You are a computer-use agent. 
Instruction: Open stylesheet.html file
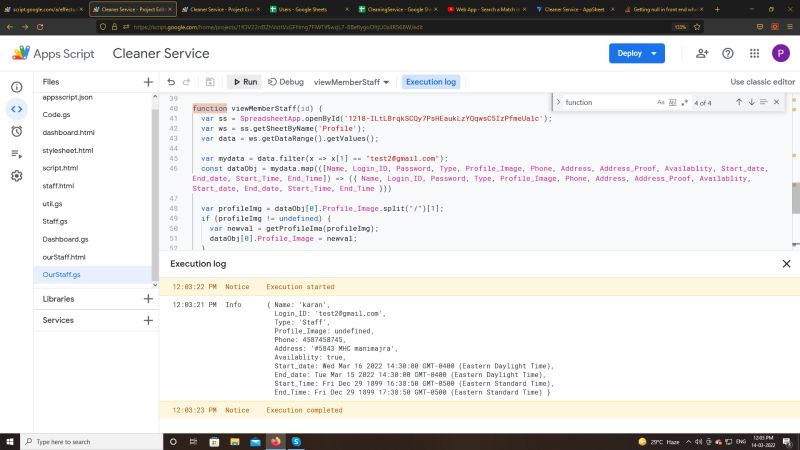tap(68, 151)
